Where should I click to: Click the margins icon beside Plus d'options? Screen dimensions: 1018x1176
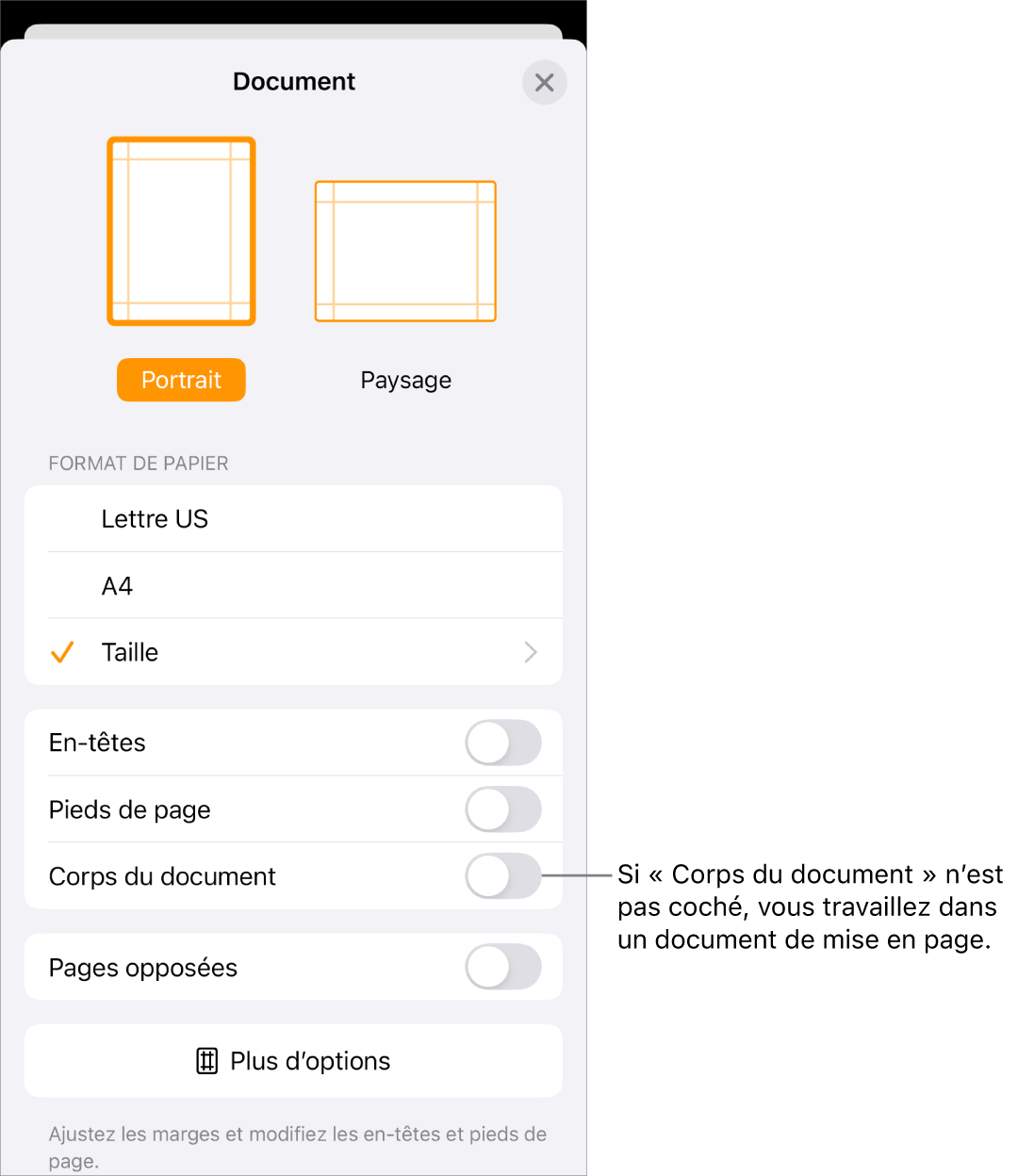pyautogui.click(x=207, y=1061)
